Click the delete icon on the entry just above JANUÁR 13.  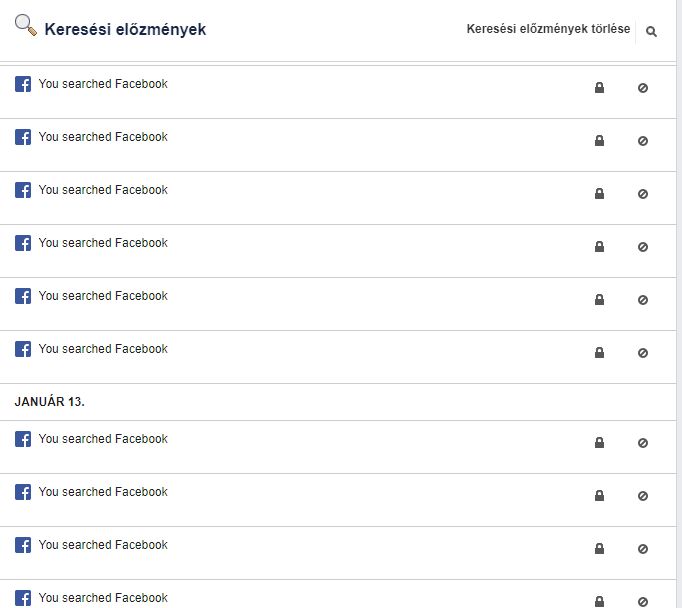(643, 353)
